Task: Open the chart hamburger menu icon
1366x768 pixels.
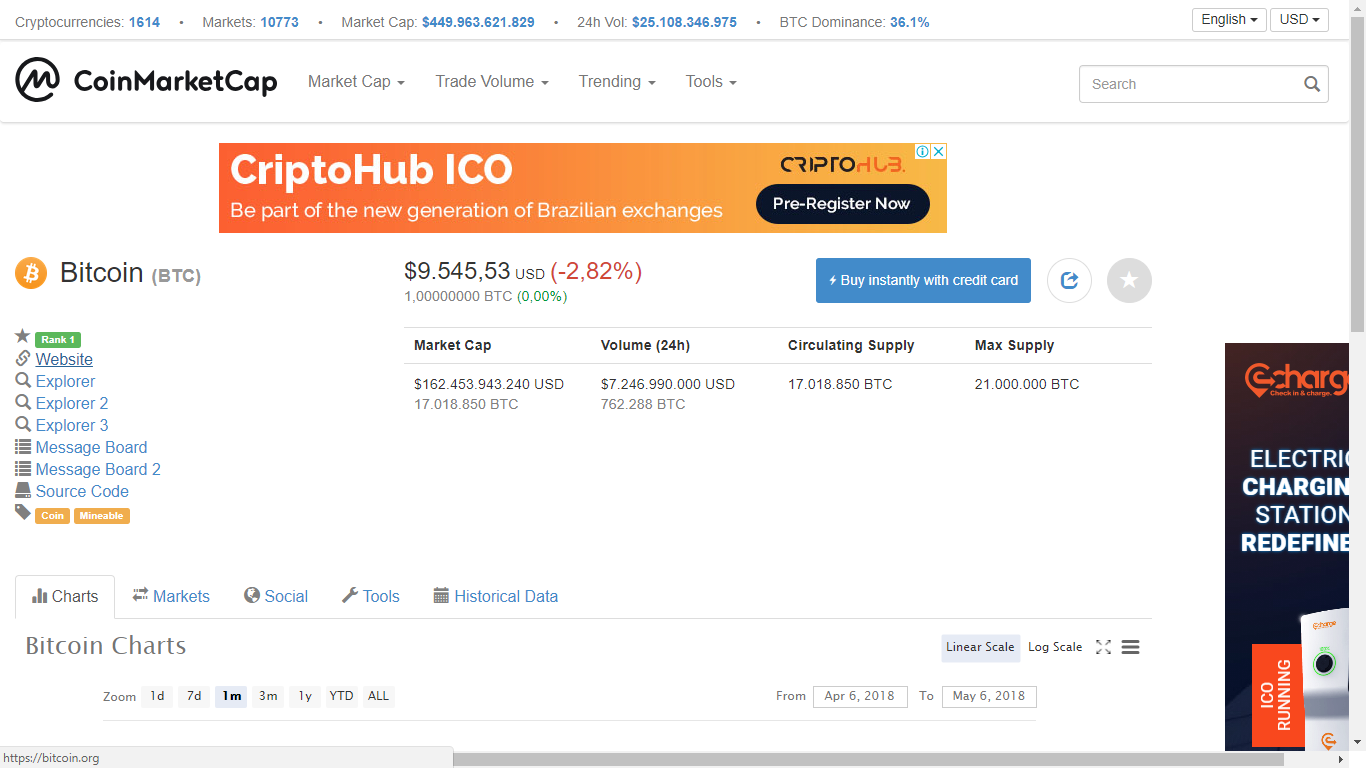Action: click(1130, 647)
